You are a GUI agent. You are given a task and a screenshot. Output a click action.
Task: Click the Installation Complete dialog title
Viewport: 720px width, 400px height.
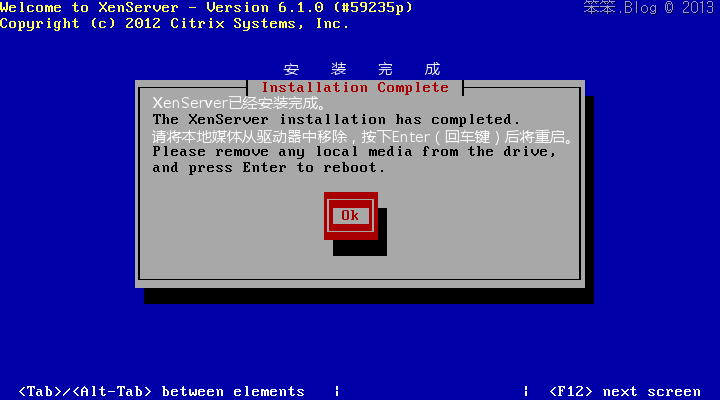point(355,88)
